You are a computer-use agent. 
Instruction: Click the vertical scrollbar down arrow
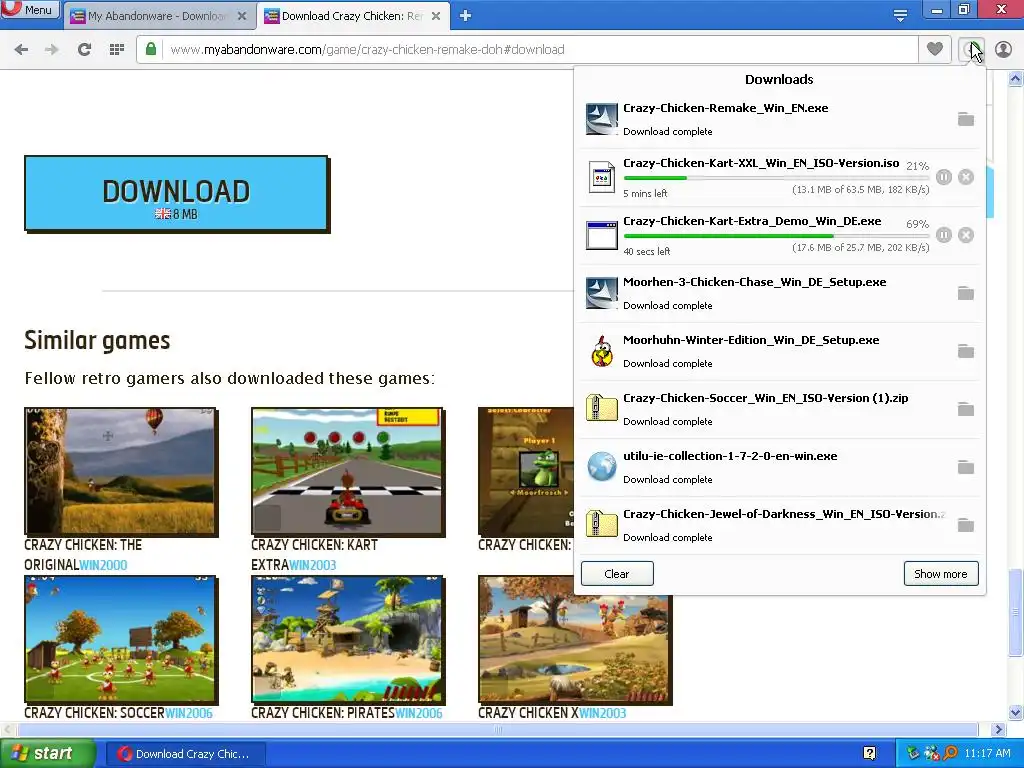tap(1016, 712)
